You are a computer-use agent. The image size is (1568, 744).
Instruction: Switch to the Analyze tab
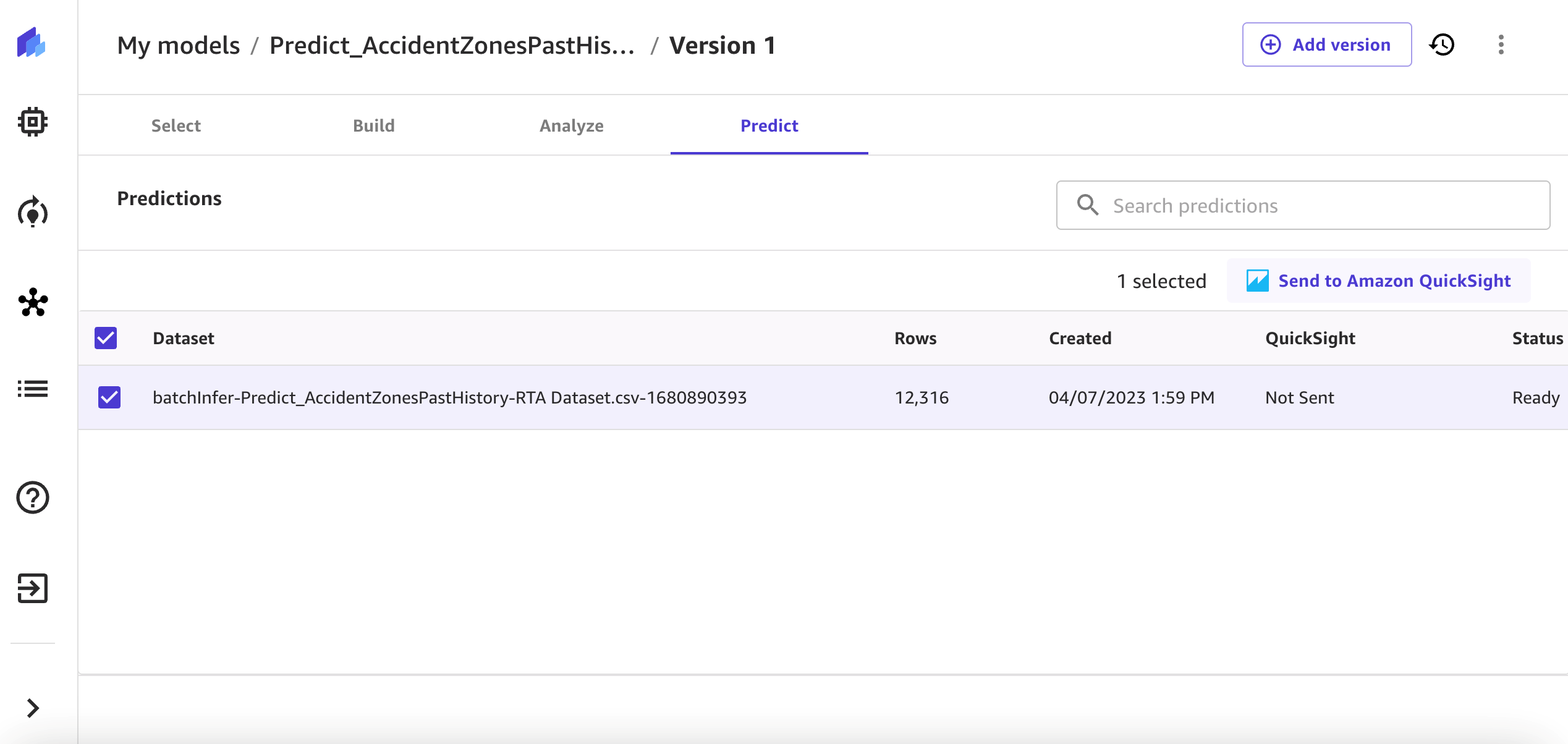click(571, 125)
